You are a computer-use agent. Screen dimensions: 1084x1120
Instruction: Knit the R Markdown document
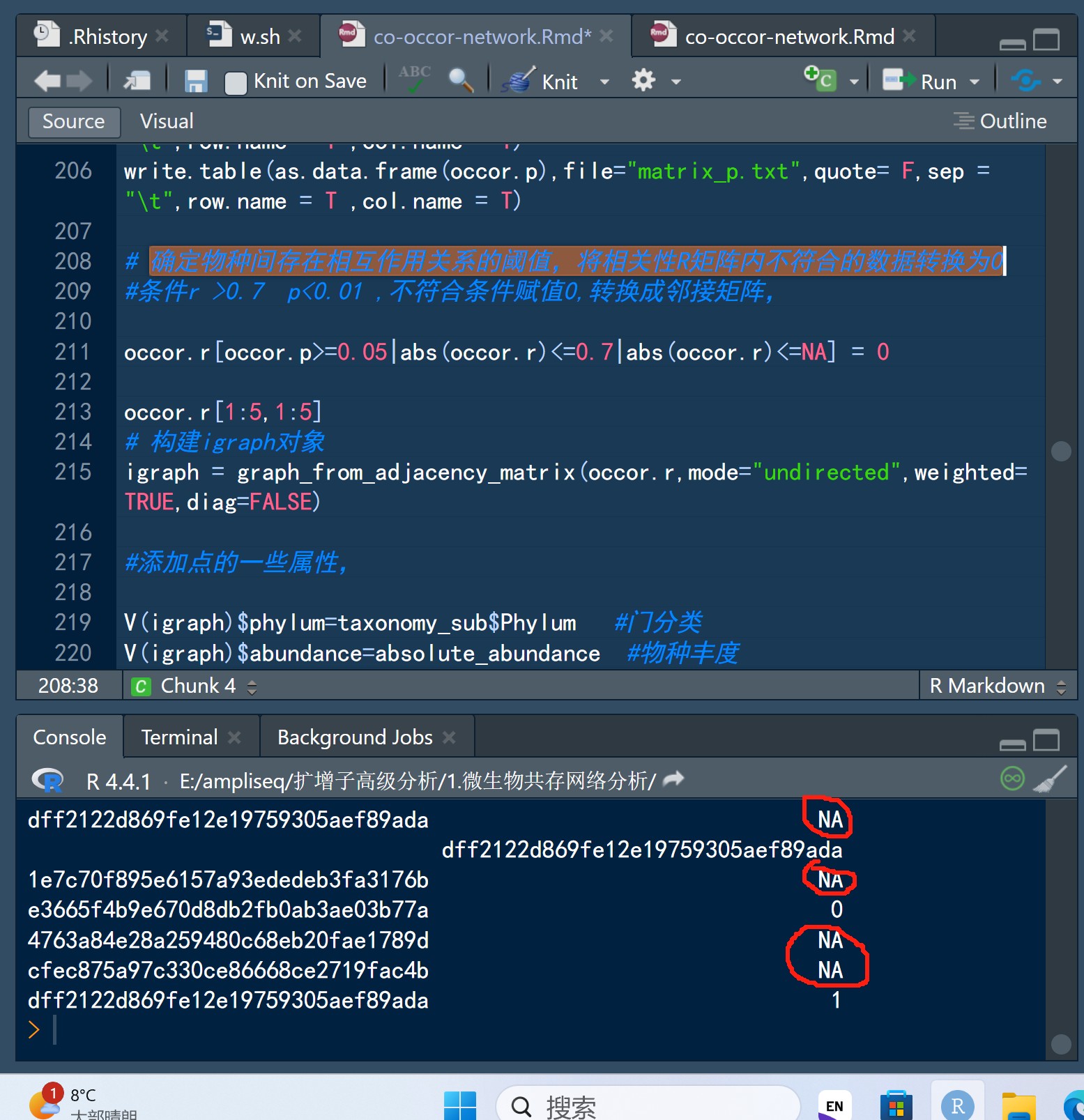coord(541,81)
